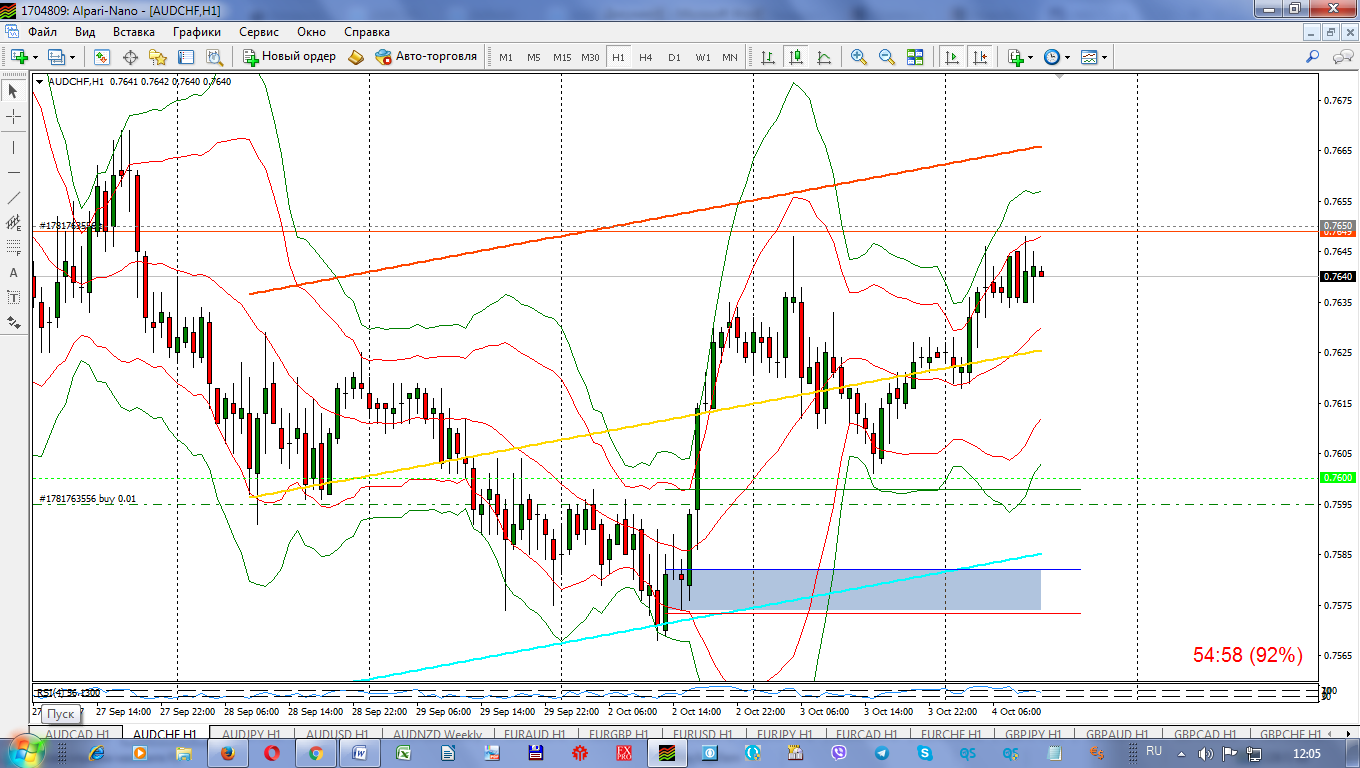Viewport: 1360px width, 768px height.
Task: Switch chart to Bar Chart type
Action: (x=768, y=57)
